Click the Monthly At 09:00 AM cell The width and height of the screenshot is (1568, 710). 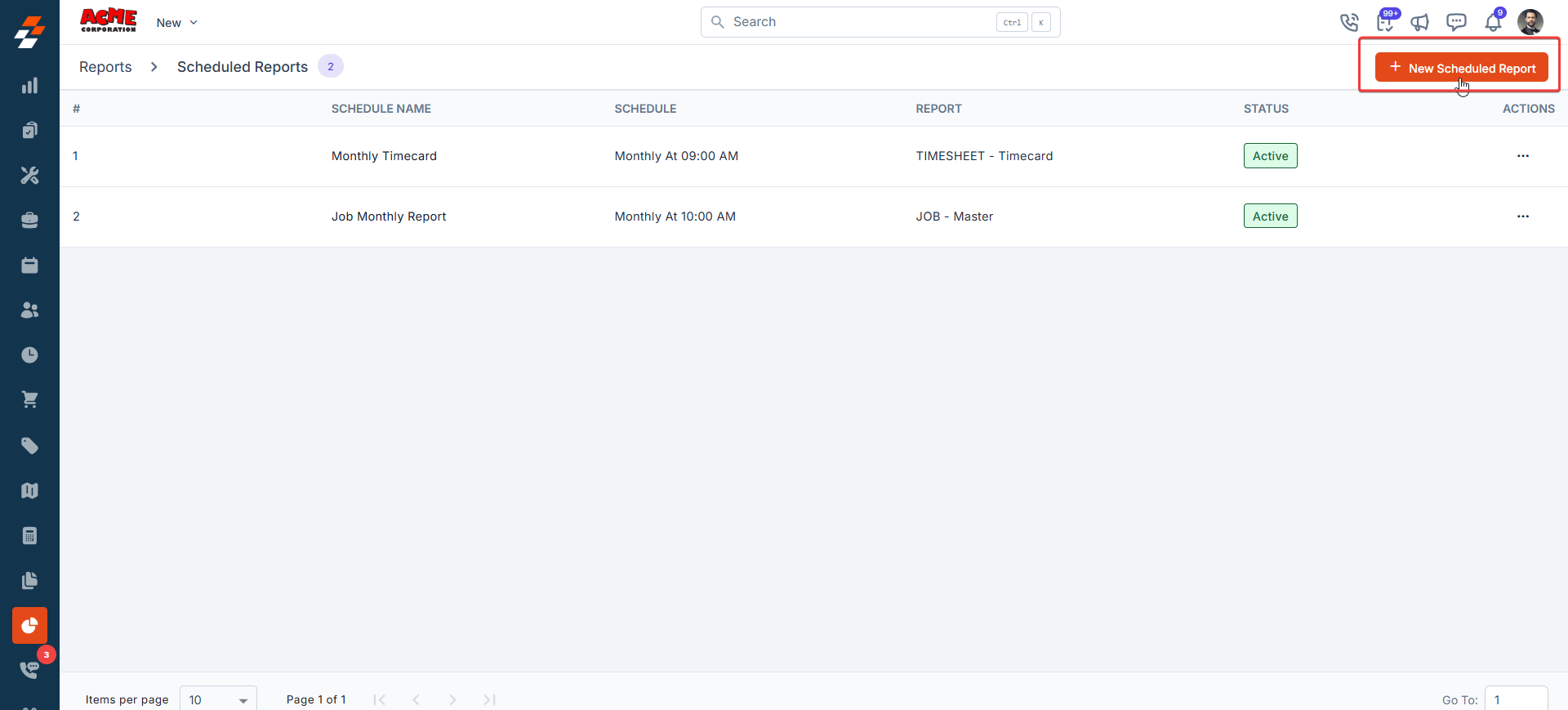[x=676, y=156]
